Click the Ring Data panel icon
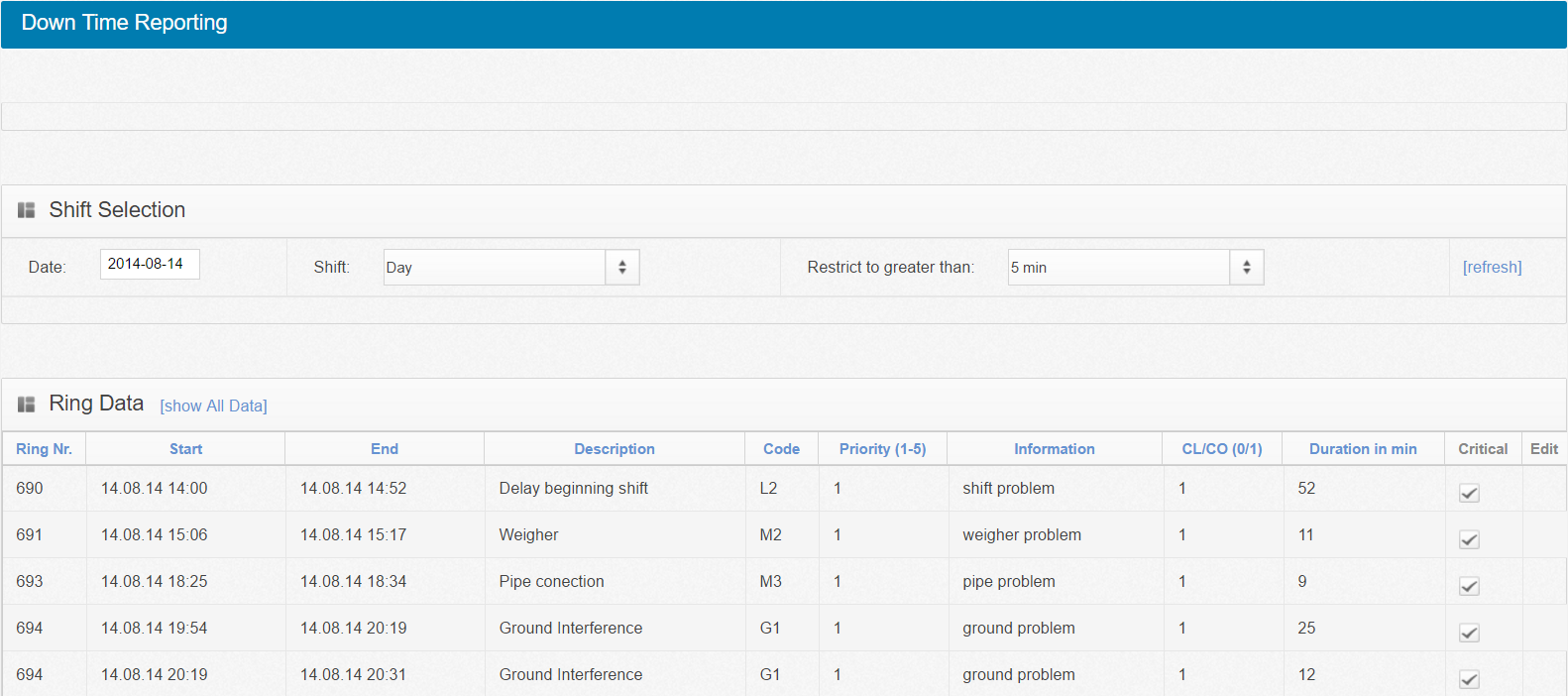This screenshot has width=1568, height=696. pyautogui.click(x=27, y=405)
